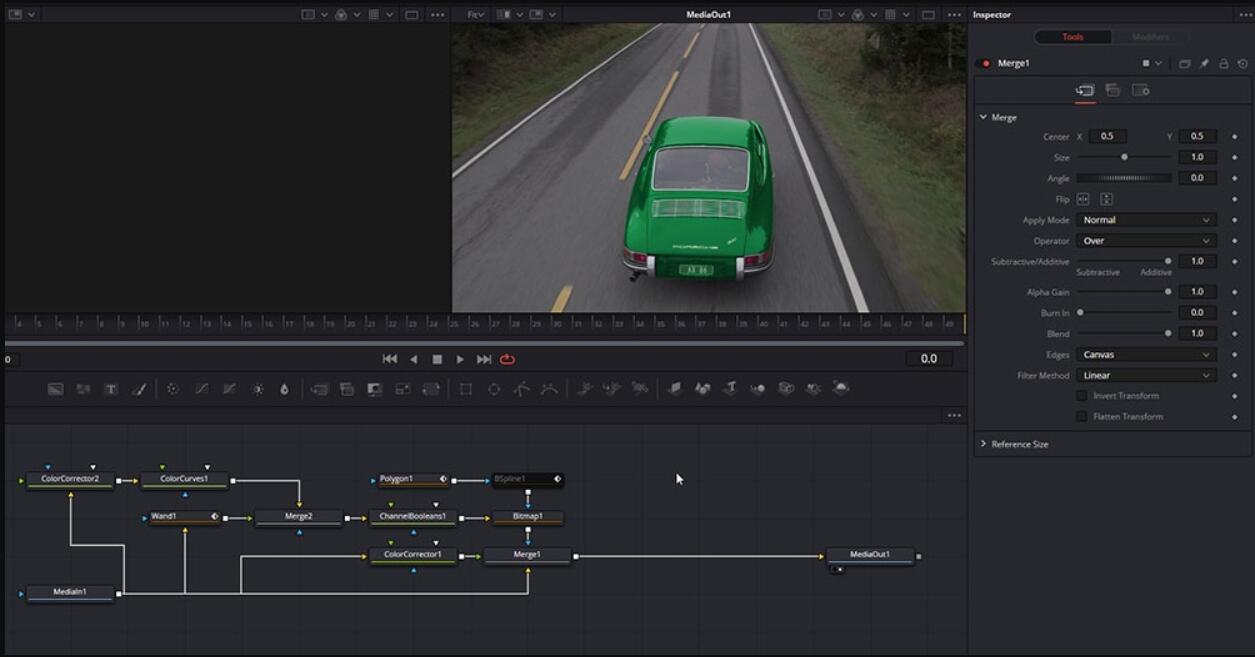Screen dimensions: 1255x657
Task: Select the Polygon mask tool
Action: point(523,389)
